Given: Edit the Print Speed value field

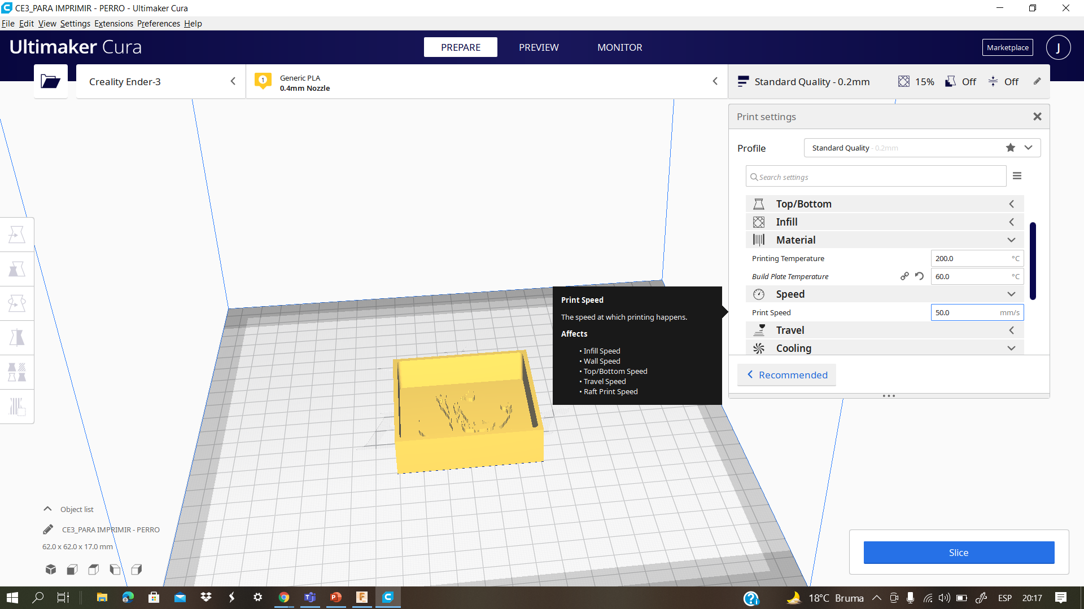Looking at the screenshot, I should [977, 312].
